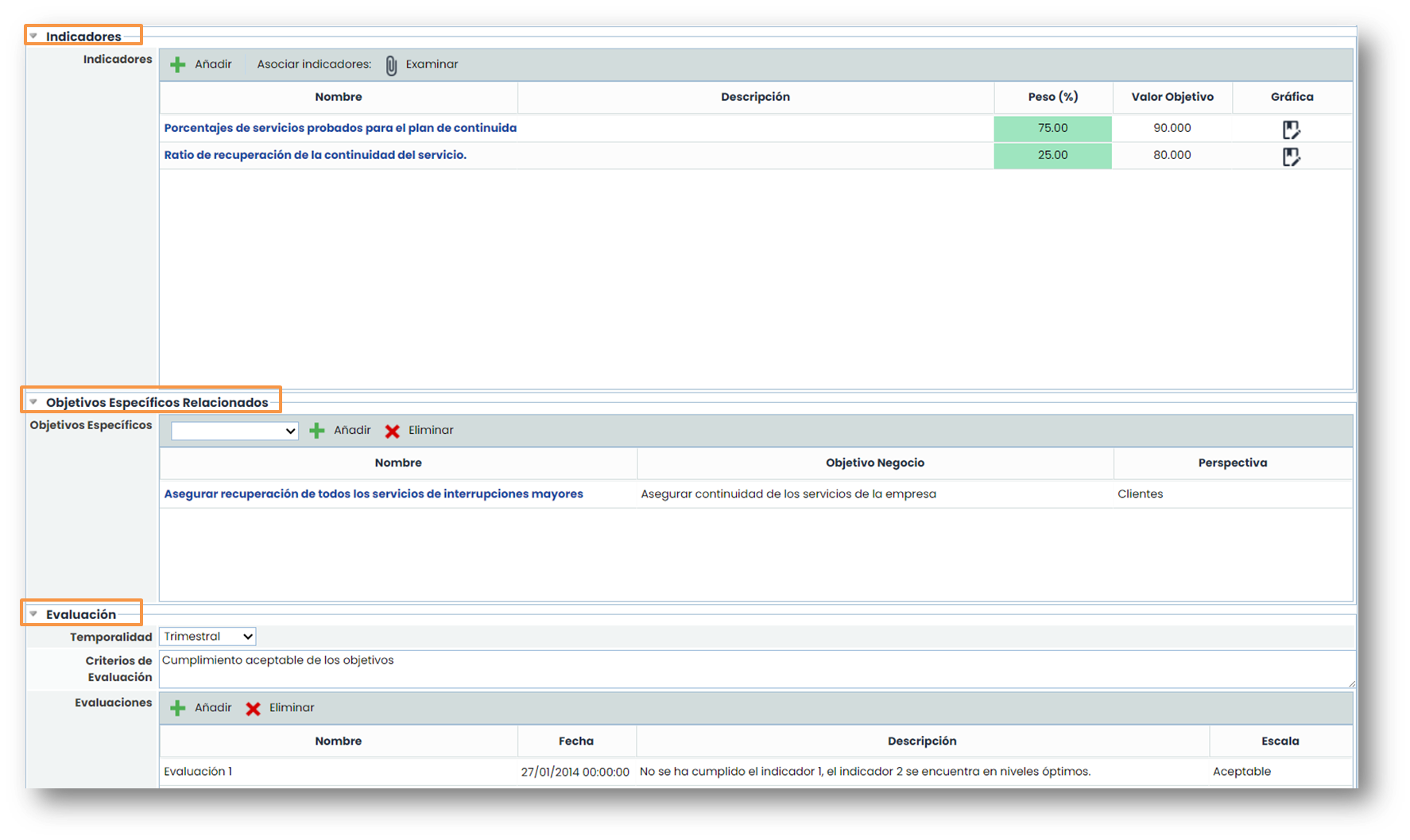Click the Peso (%) column header

pyautogui.click(x=1052, y=97)
